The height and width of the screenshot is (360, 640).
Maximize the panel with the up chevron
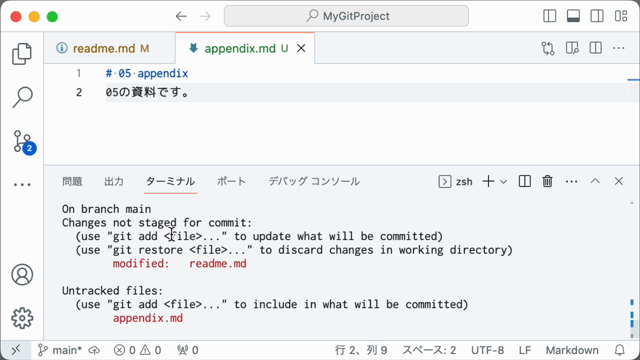tap(595, 181)
